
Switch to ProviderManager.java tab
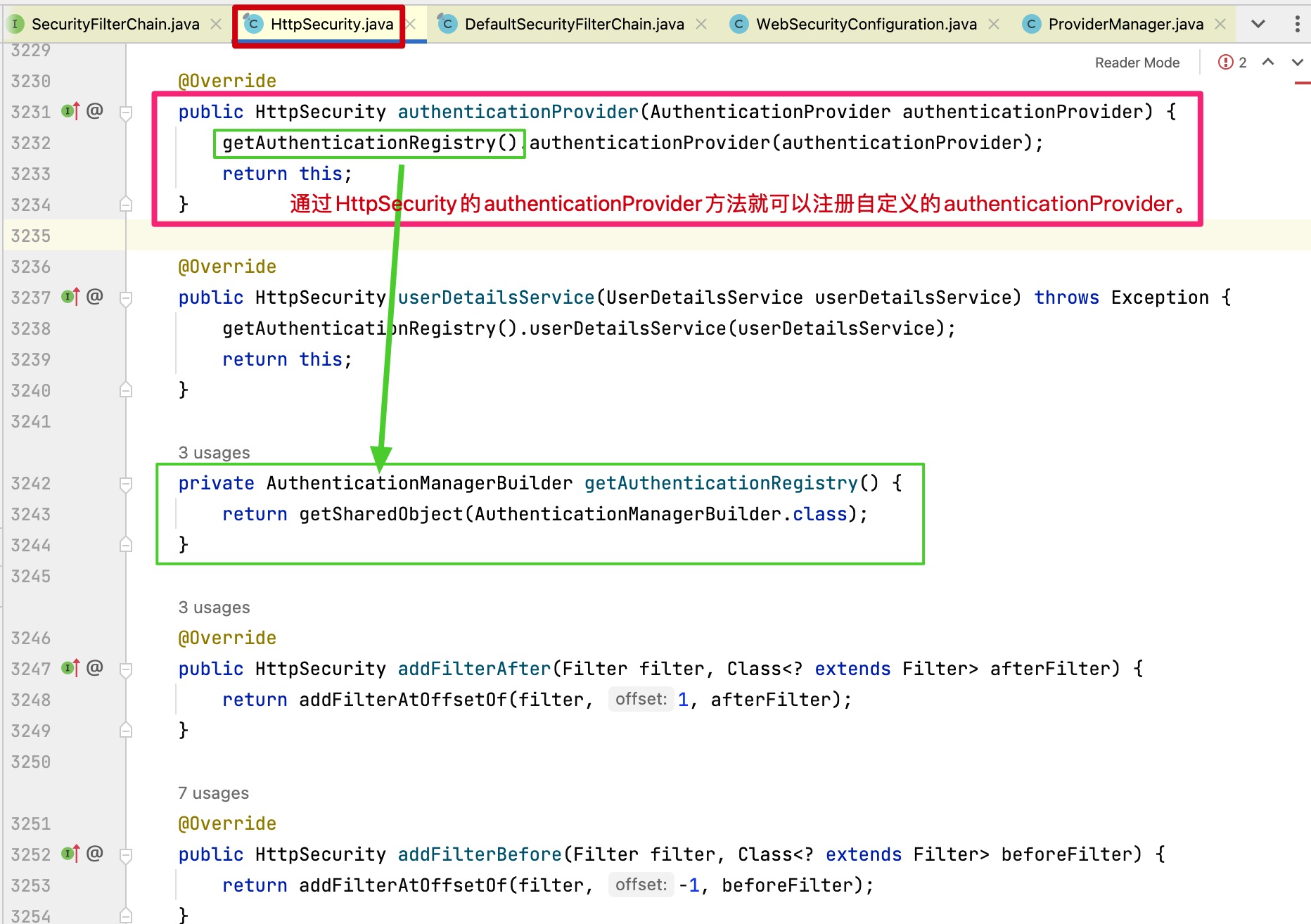[1125, 24]
